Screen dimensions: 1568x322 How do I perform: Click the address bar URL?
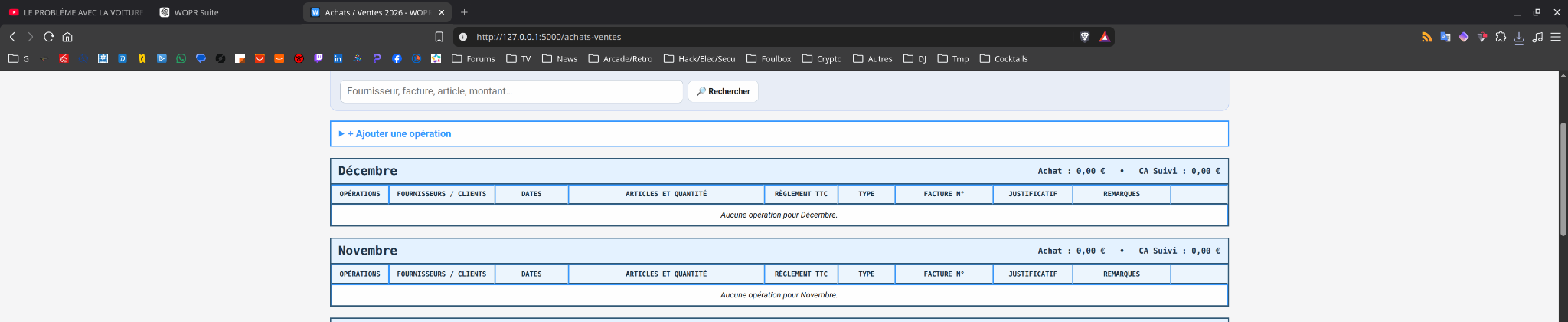[548, 37]
